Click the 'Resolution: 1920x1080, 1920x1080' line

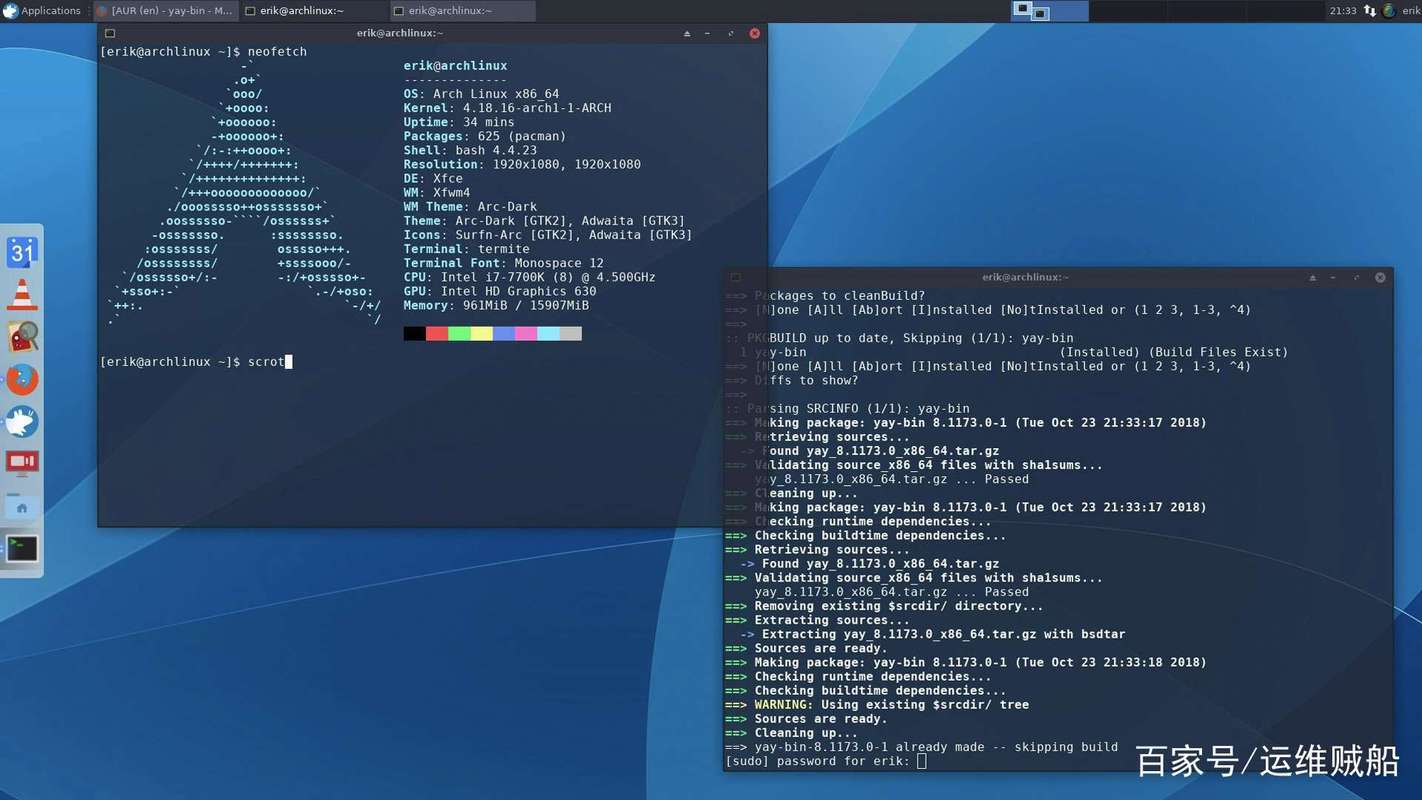522,164
